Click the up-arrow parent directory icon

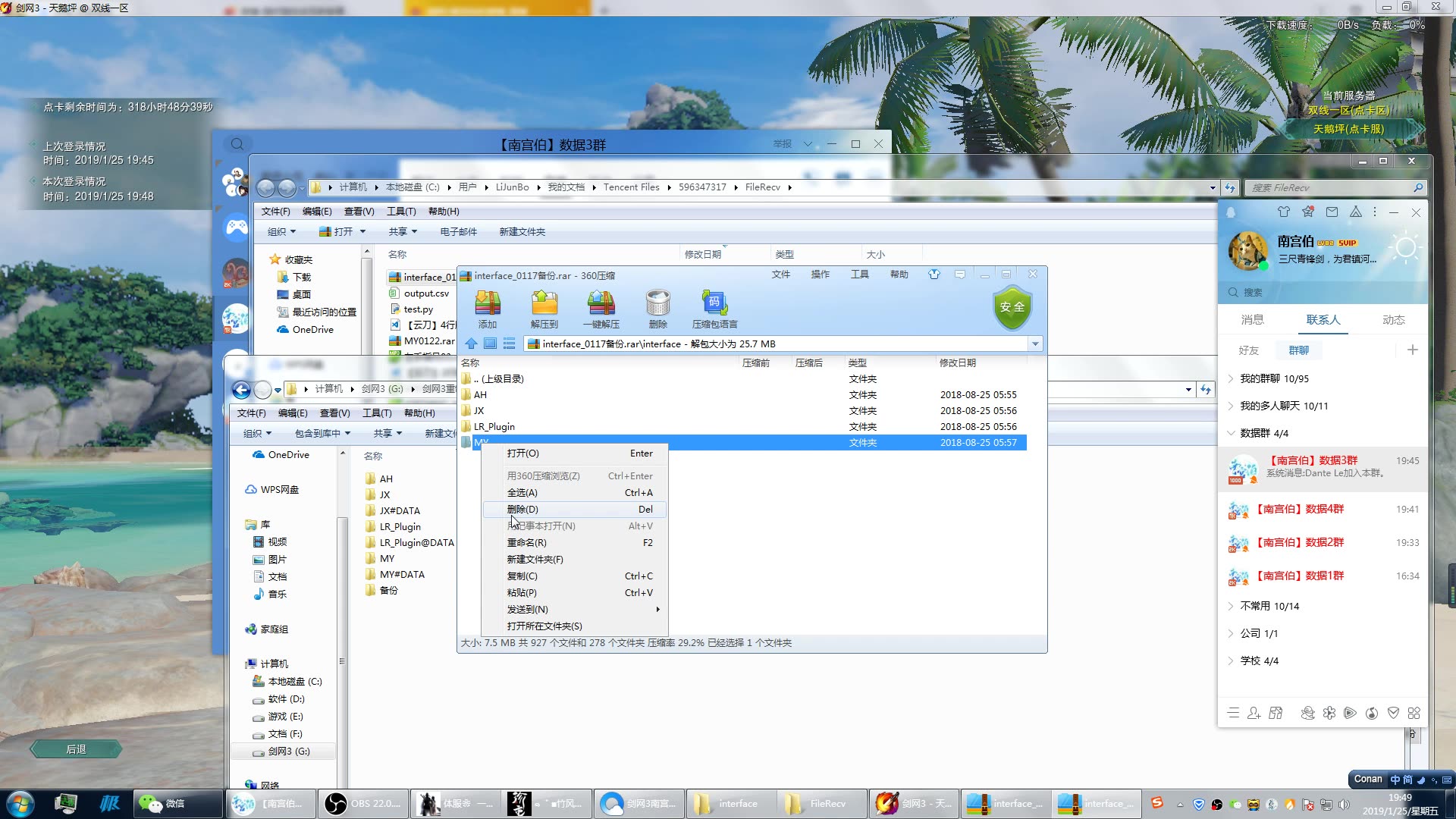point(471,344)
